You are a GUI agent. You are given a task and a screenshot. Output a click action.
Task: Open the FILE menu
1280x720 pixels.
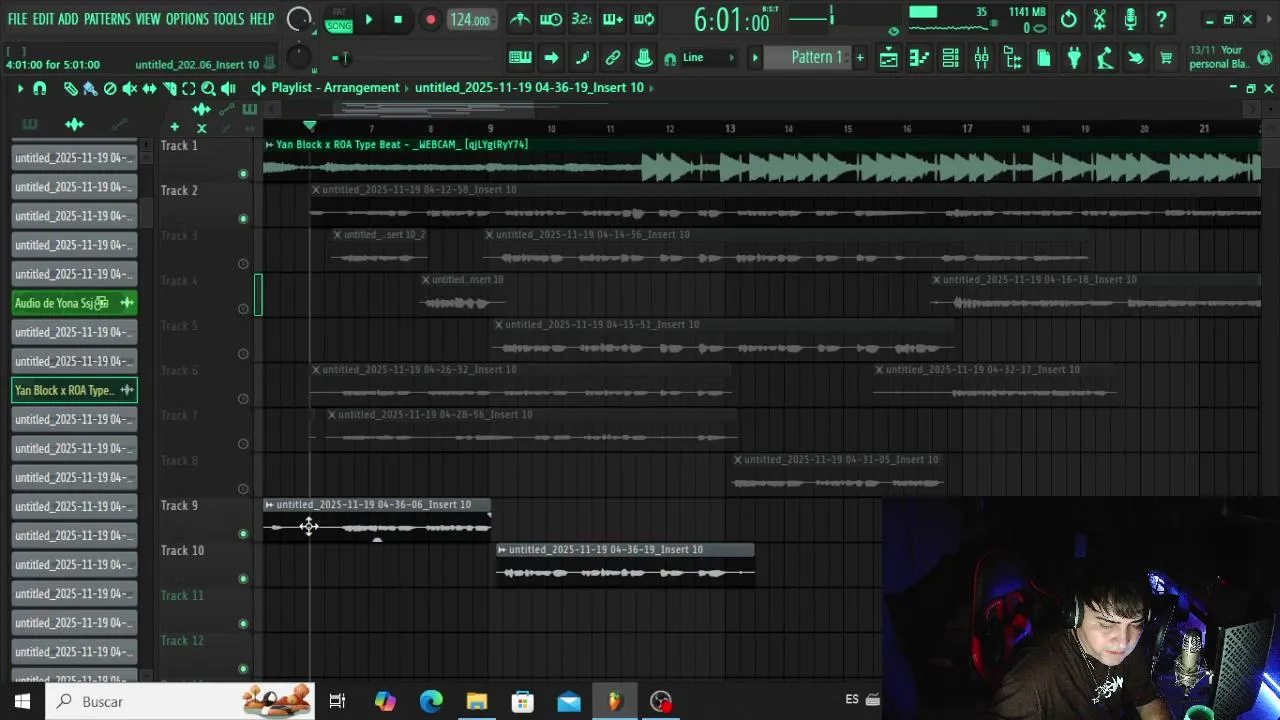click(x=17, y=19)
